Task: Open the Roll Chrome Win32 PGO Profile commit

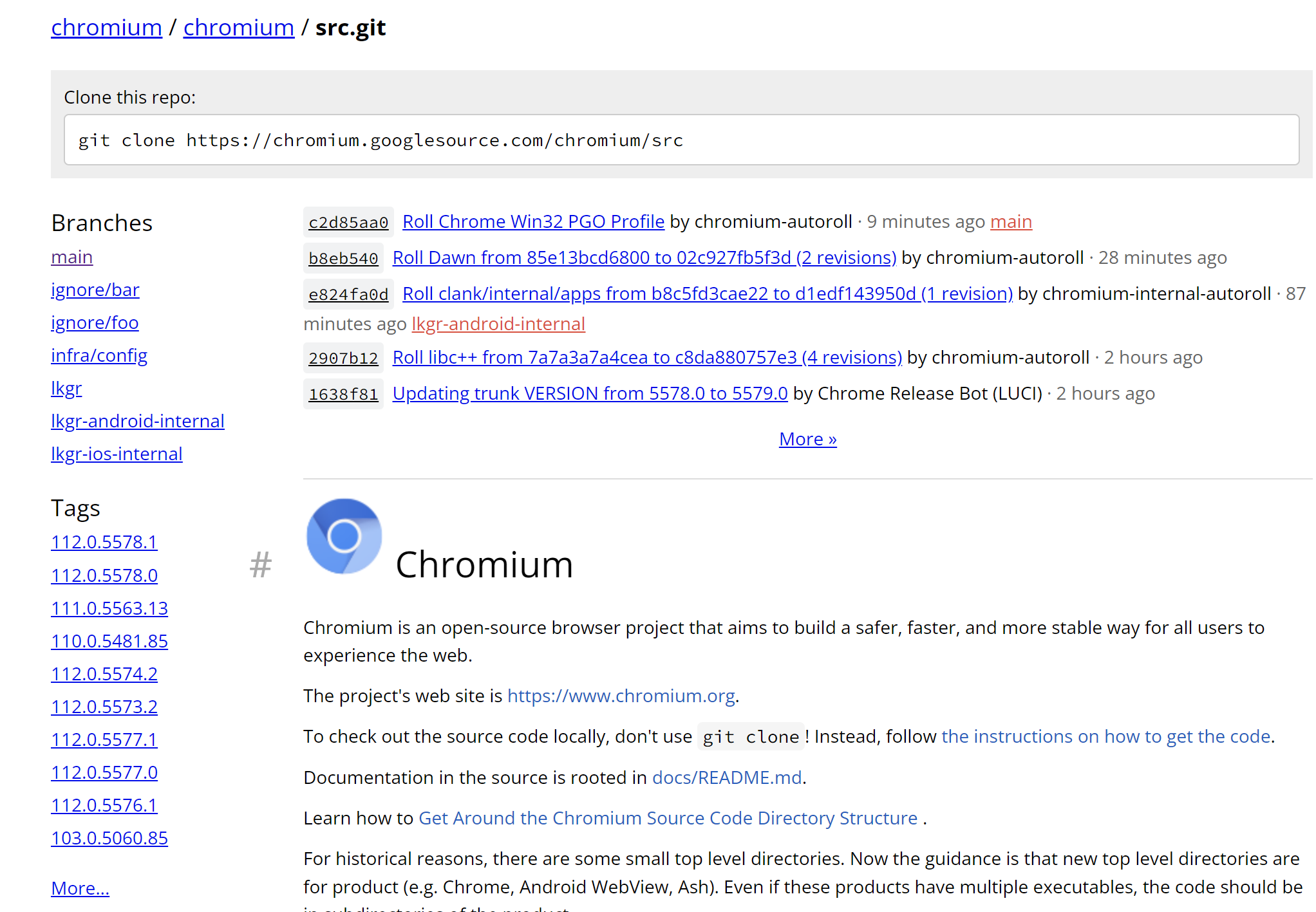Action: pos(533,221)
